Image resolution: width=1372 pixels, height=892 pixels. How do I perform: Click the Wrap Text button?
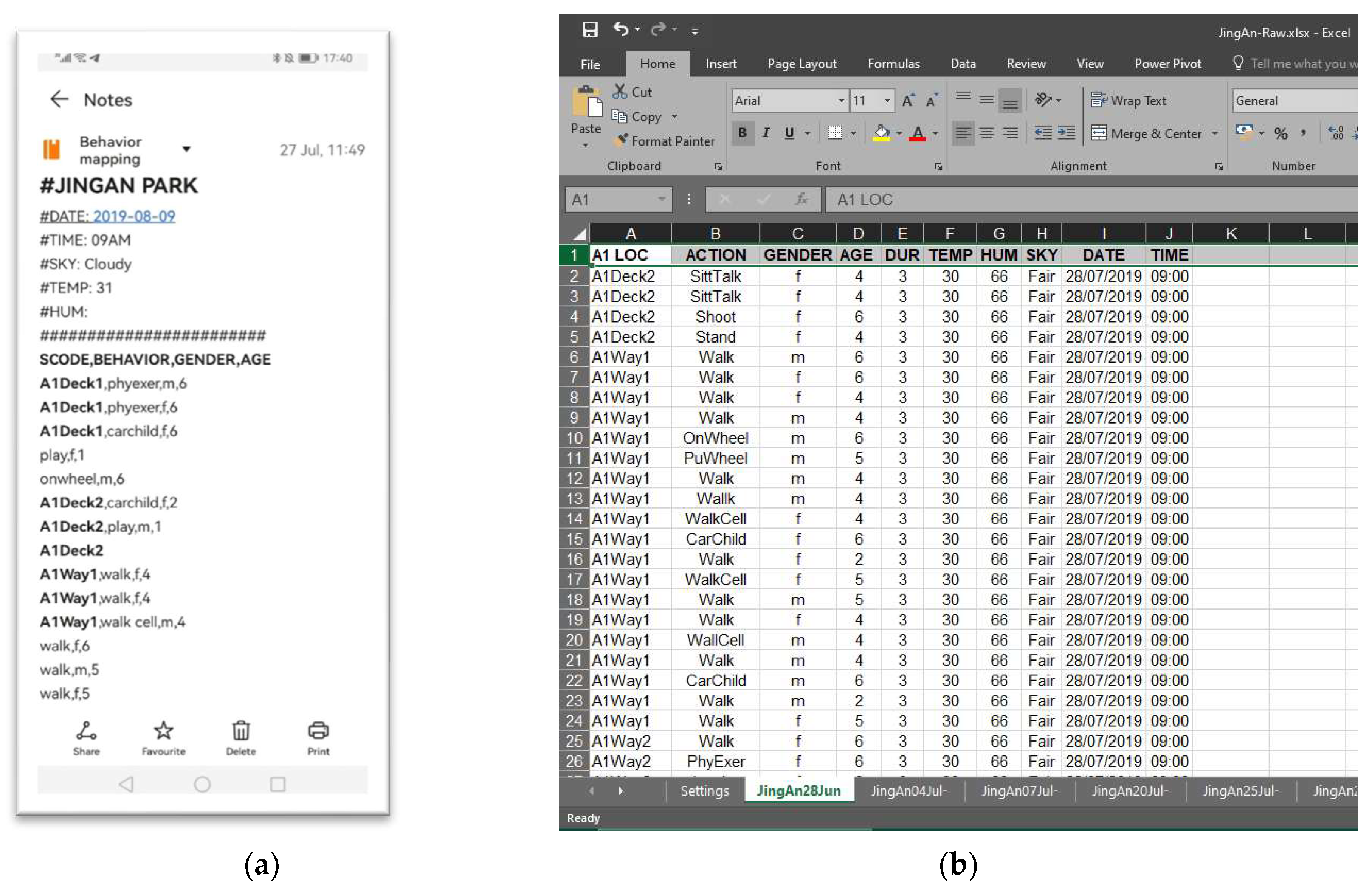point(1128,101)
